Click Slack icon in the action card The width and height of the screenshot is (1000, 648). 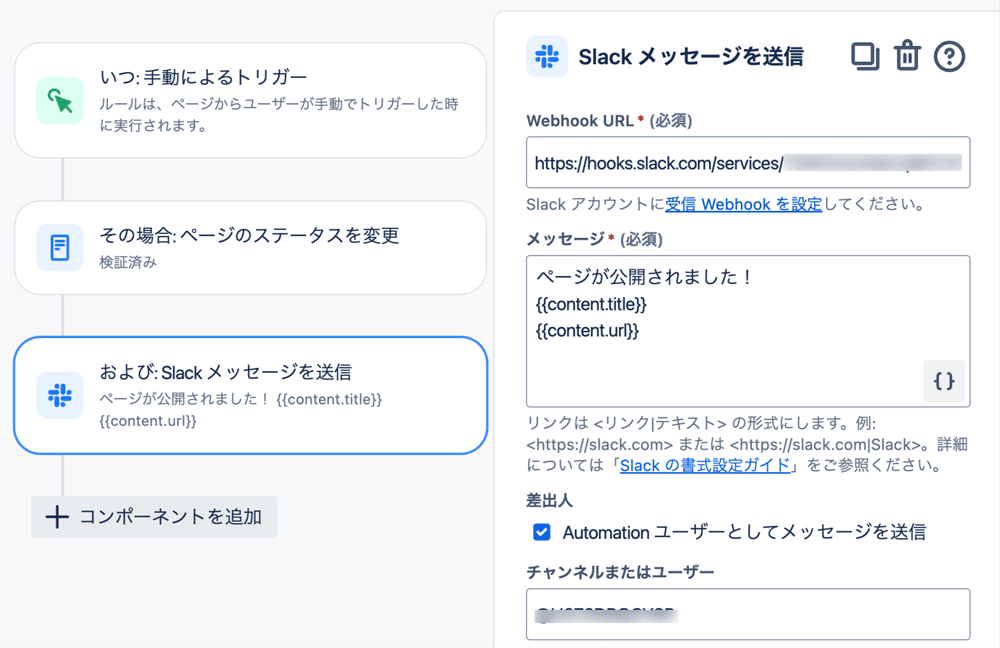pyautogui.click(x=60, y=395)
